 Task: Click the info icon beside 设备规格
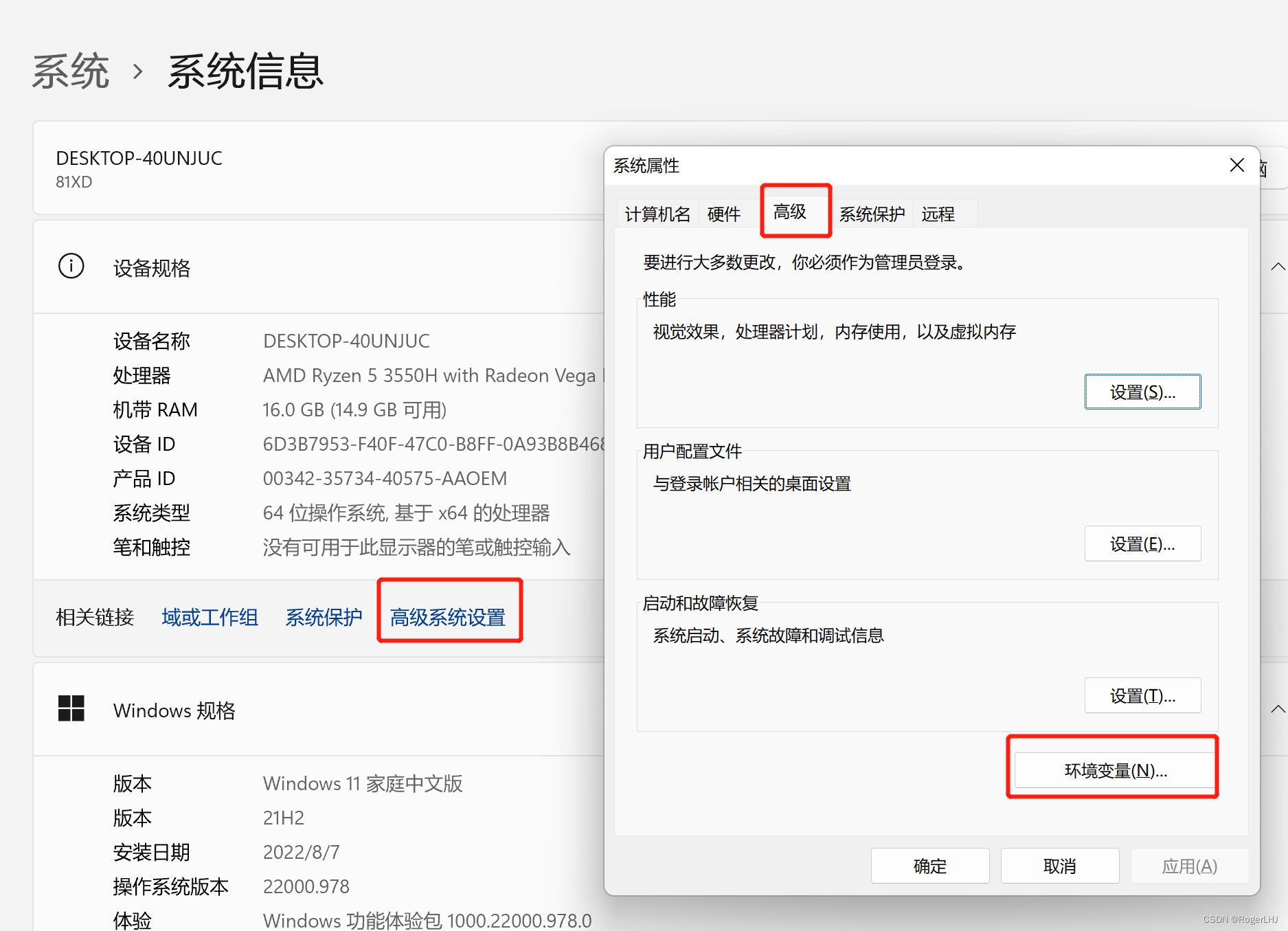[x=71, y=266]
